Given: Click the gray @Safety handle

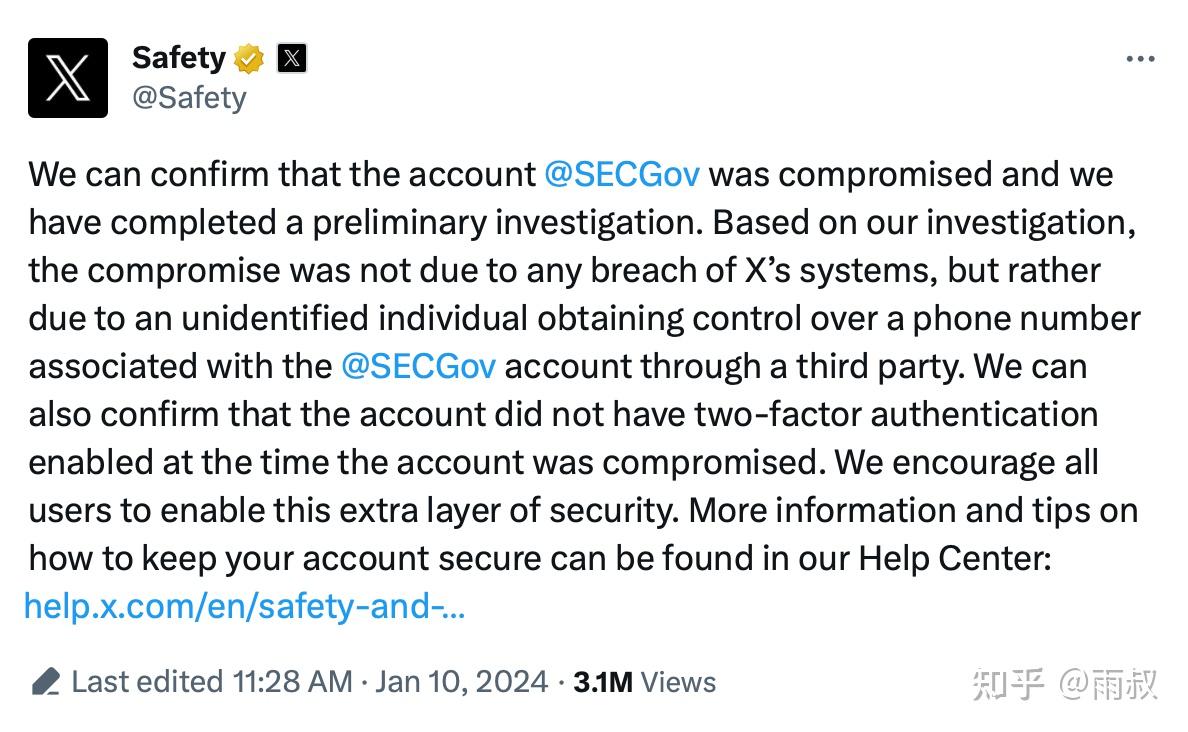Looking at the screenshot, I should 189,99.
